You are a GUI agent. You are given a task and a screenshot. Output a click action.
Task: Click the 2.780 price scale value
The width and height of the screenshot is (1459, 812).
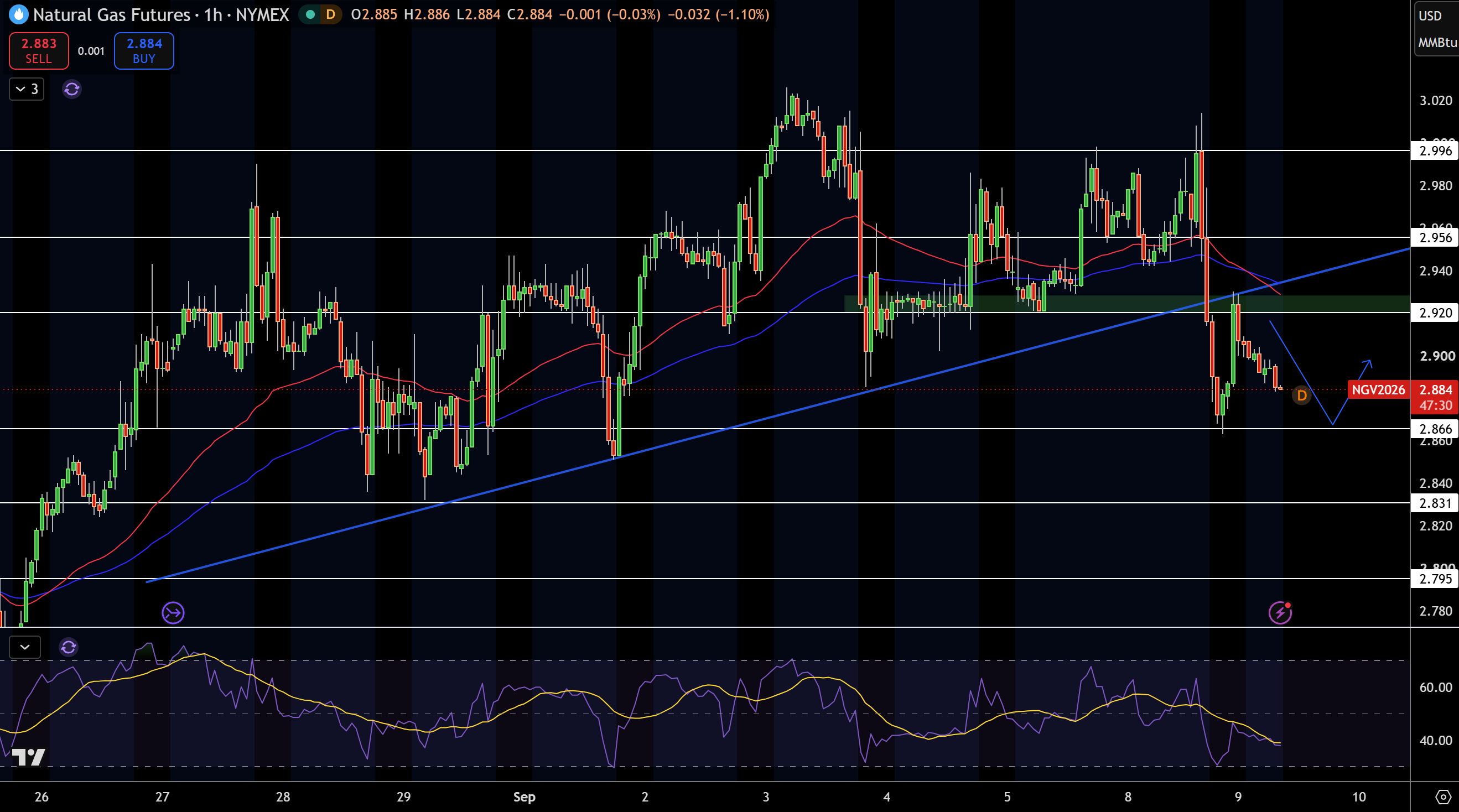point(1435,611)
